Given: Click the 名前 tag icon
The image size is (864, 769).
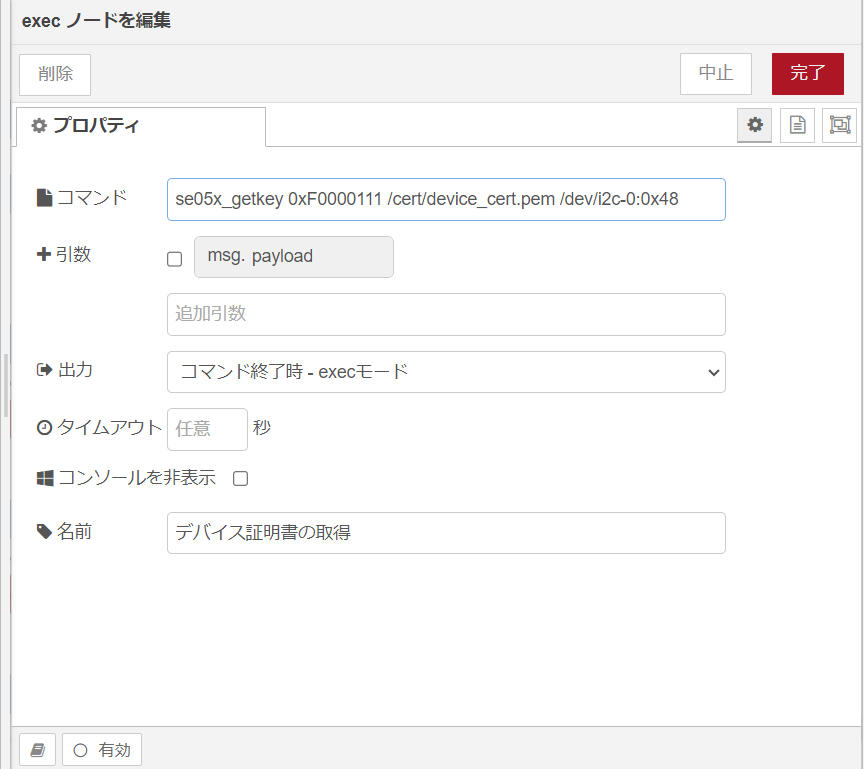Looking at the screenshot, I should 44,532.
